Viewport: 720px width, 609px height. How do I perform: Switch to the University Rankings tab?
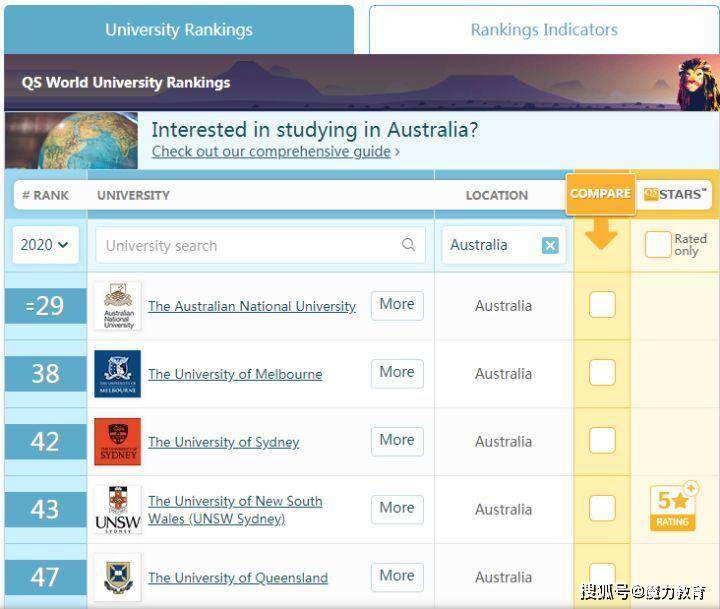point(179,30)
